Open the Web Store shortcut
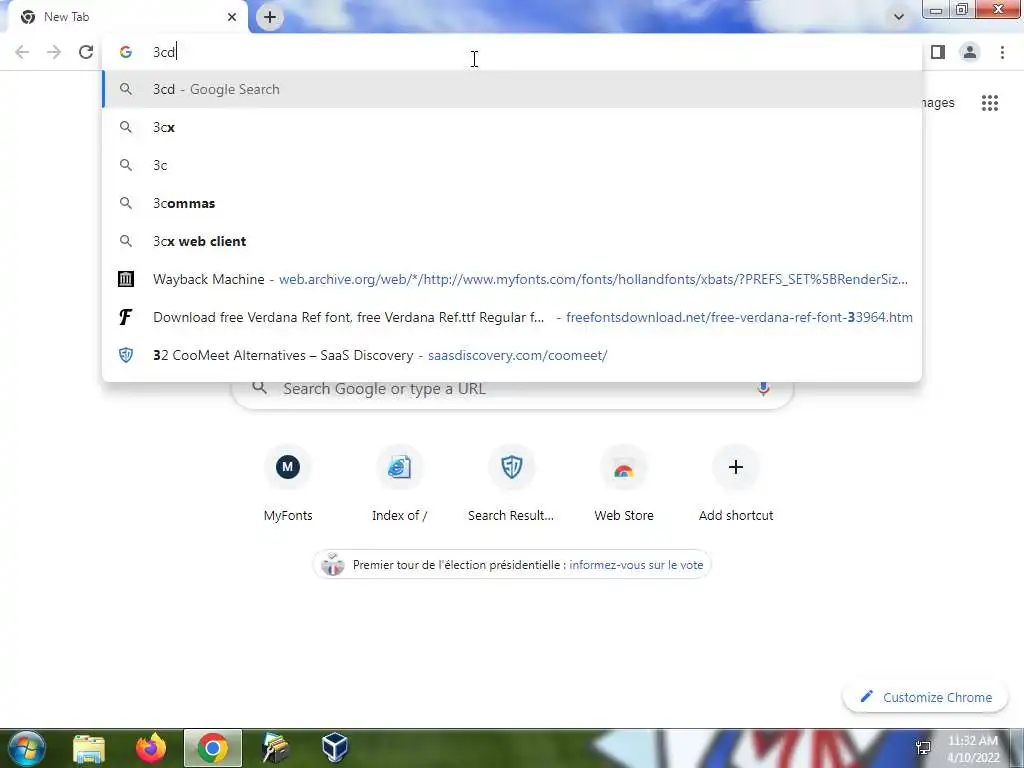 pyautogui.click(x=624, y=485)
